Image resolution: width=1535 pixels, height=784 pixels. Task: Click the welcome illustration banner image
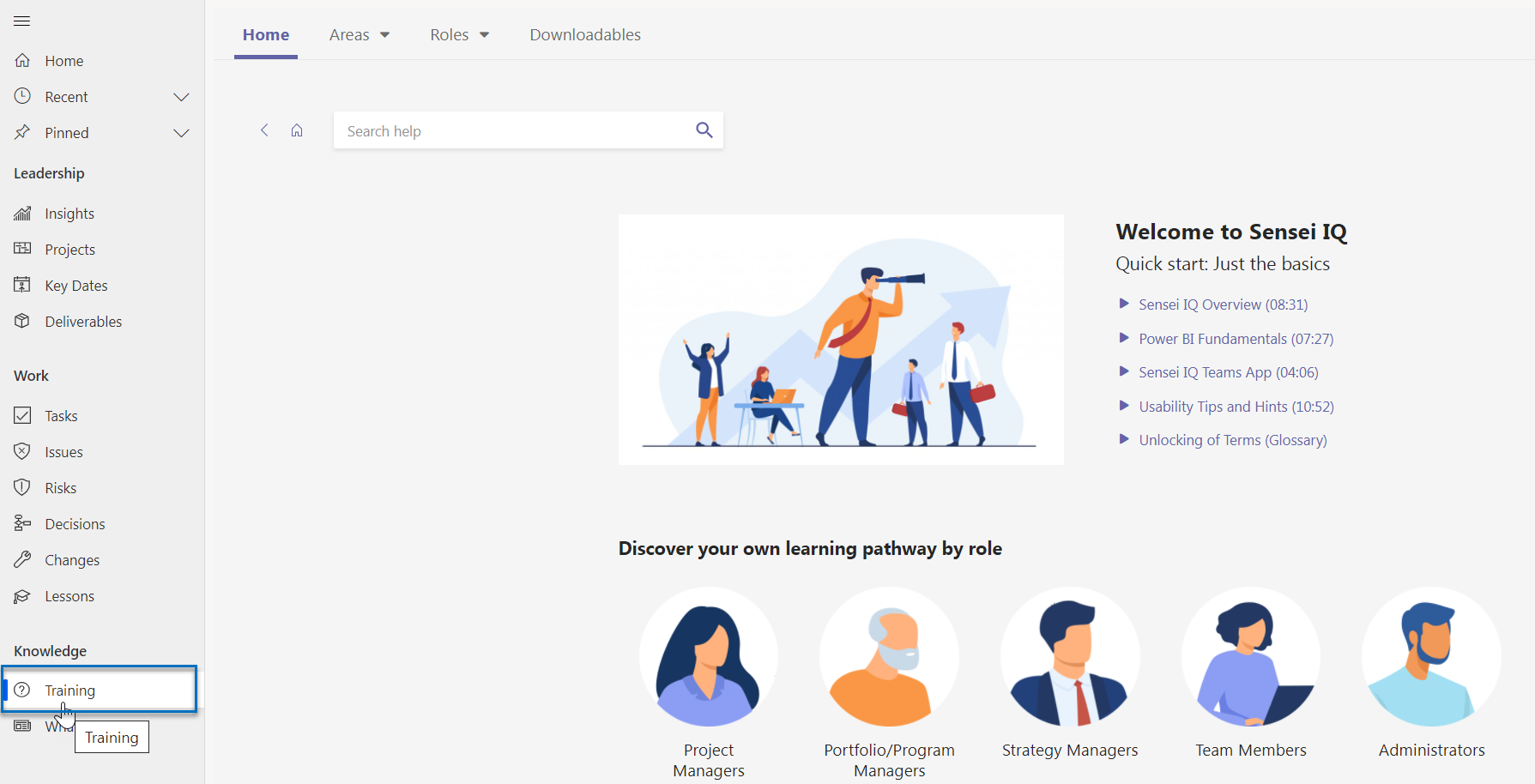841,340
